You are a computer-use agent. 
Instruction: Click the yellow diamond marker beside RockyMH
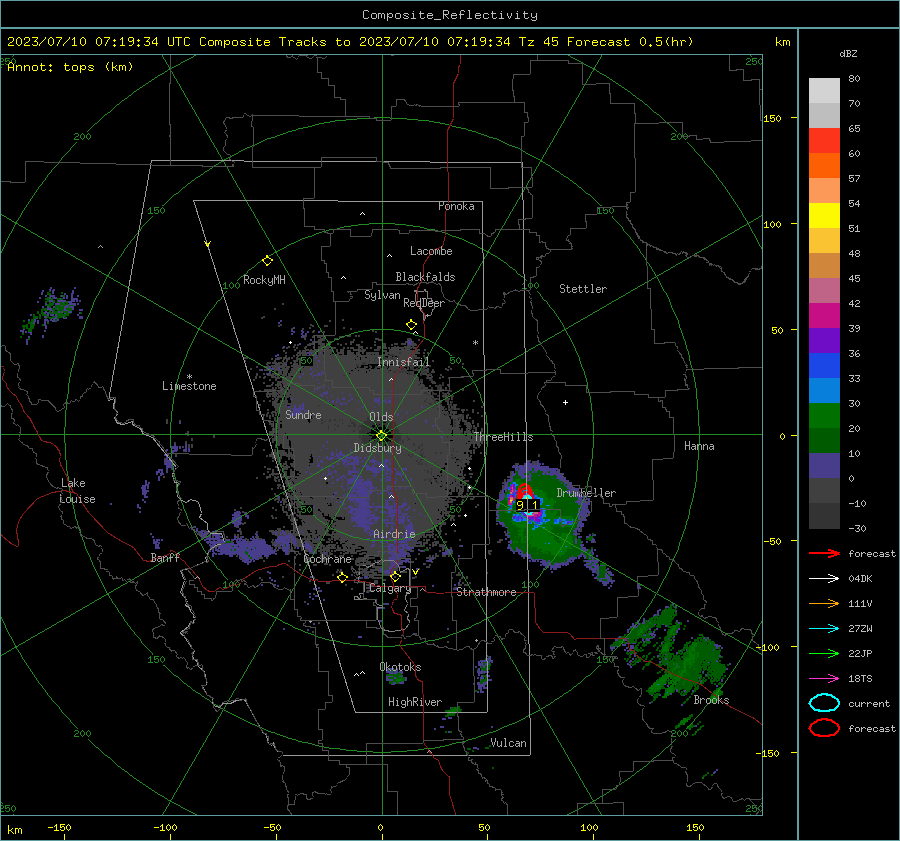point(267,261)
